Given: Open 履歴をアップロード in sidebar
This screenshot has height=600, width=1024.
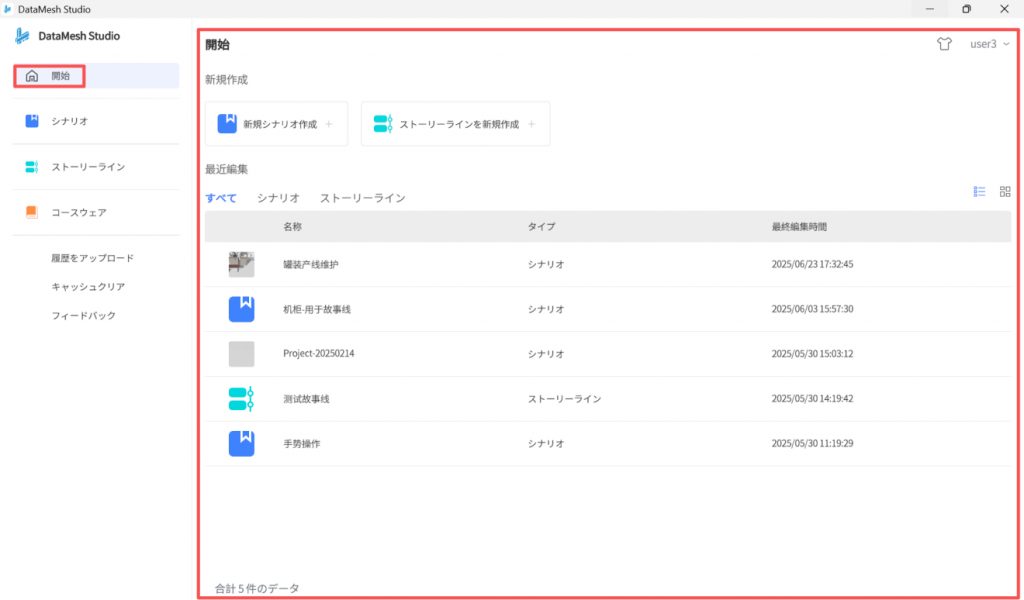Looking at the screenshot, I should tap(93, 258).
